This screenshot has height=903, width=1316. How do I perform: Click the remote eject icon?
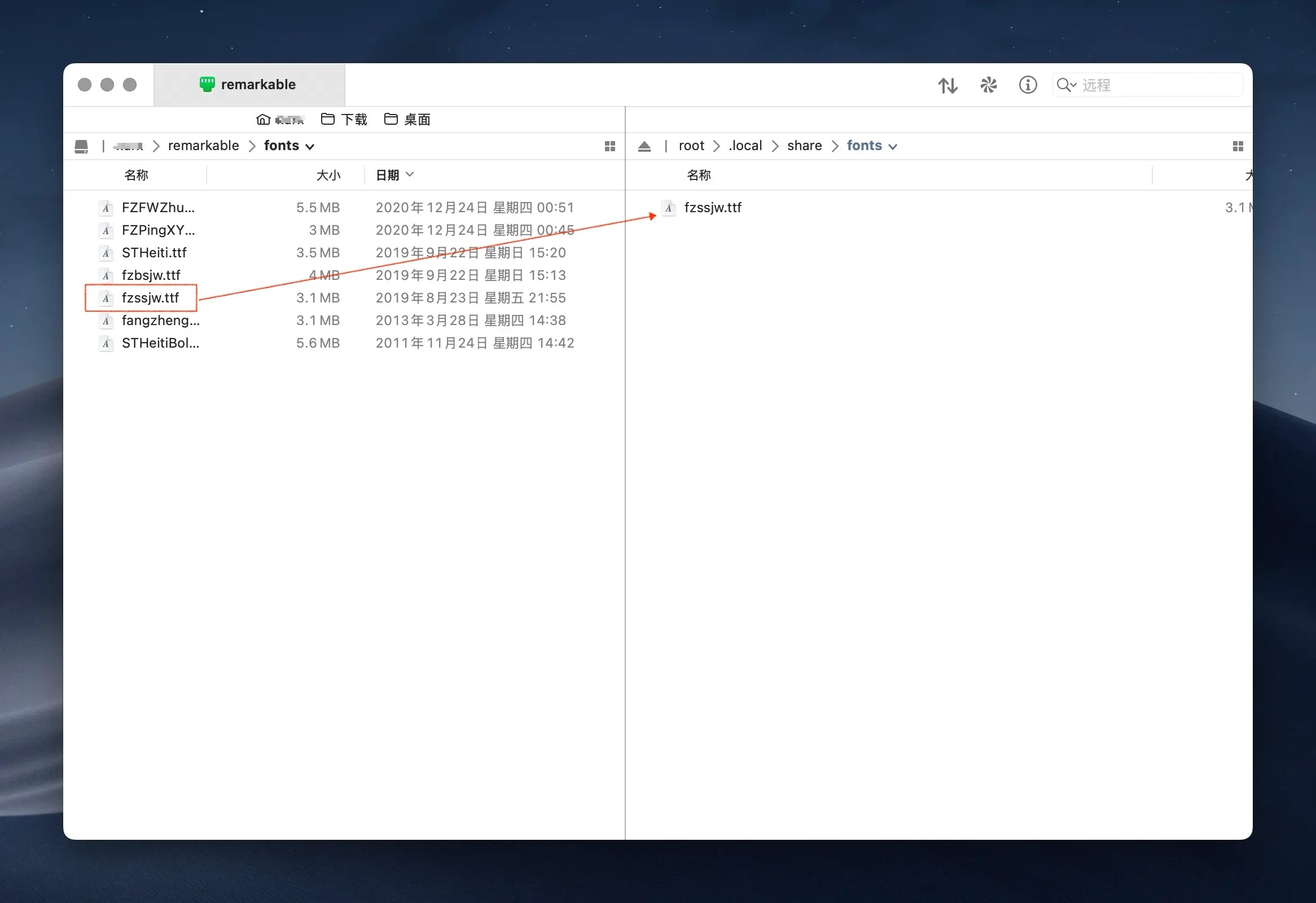pyautogui.click(x=644, y=146)
